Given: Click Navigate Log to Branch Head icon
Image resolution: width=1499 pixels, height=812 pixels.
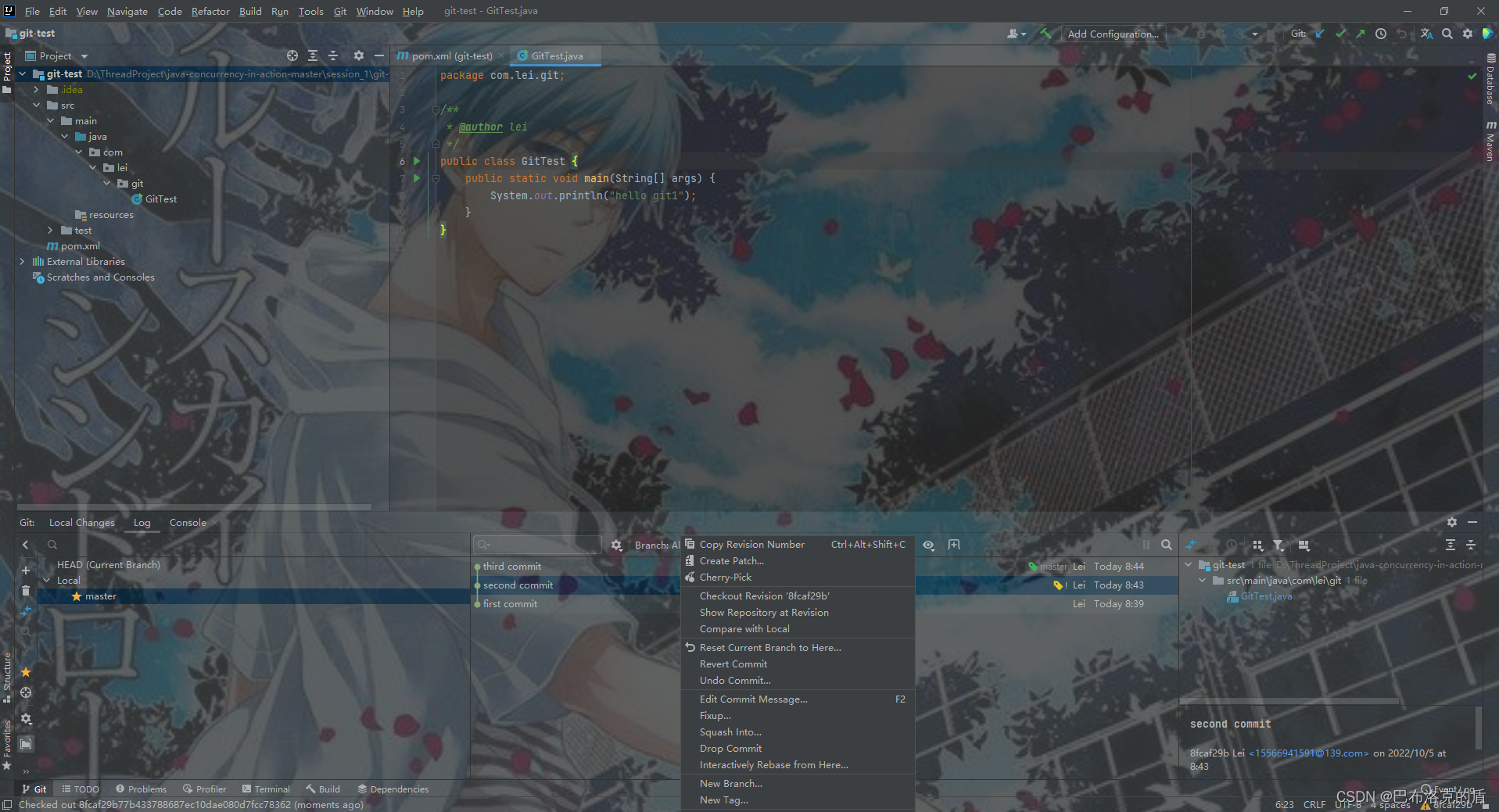Looking at the screenshot, I should click(x=26, y=692).
